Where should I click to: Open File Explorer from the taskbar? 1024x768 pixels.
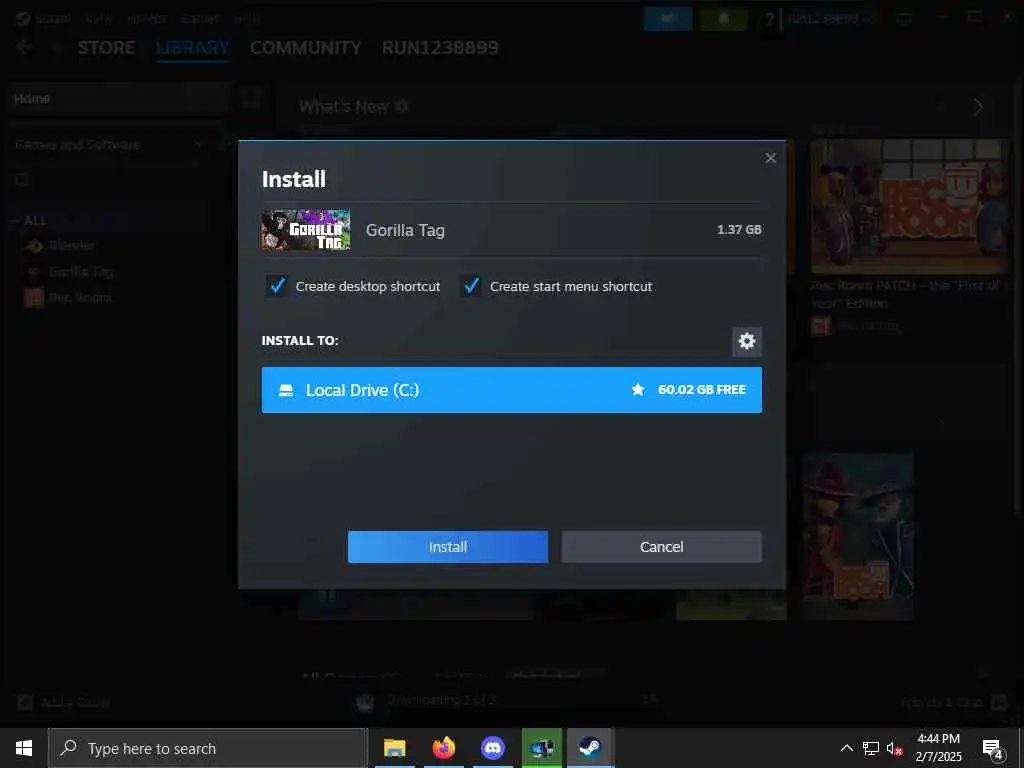[x=394, y=748]
